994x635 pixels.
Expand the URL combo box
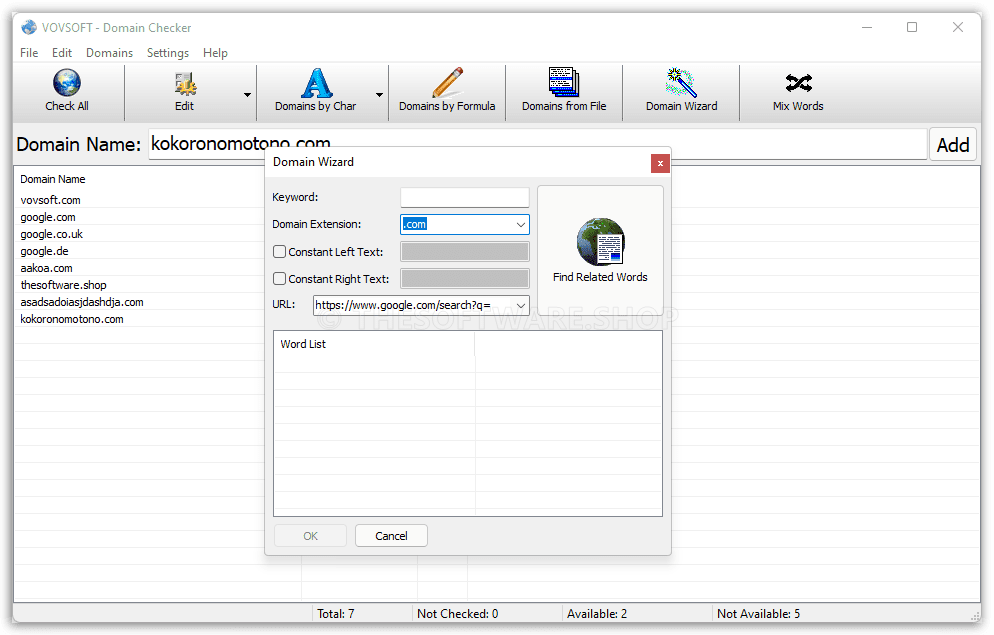click(x=520, y=305)
